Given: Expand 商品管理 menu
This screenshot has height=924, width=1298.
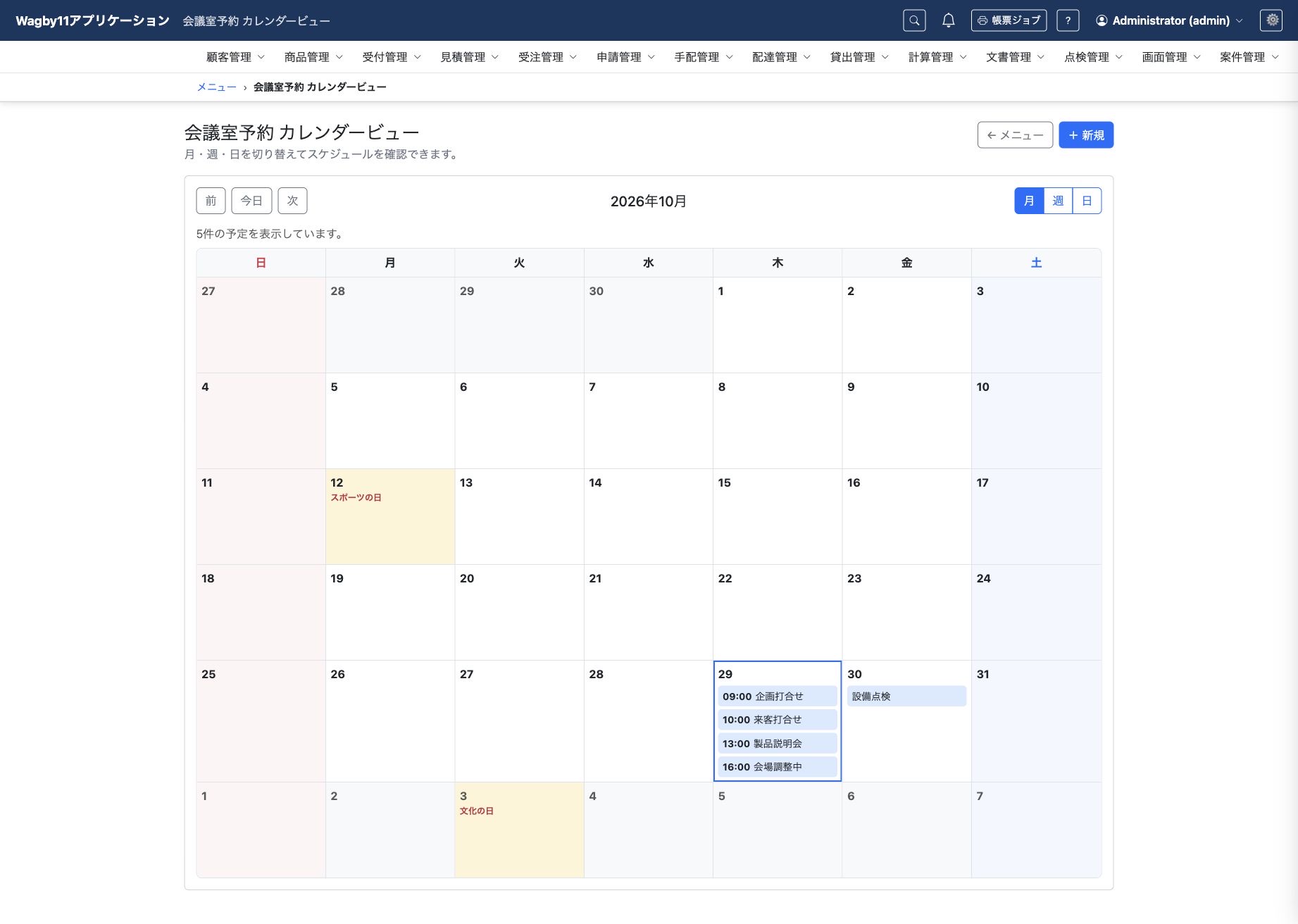Looking at the screenshot, I should coord(313,57).
